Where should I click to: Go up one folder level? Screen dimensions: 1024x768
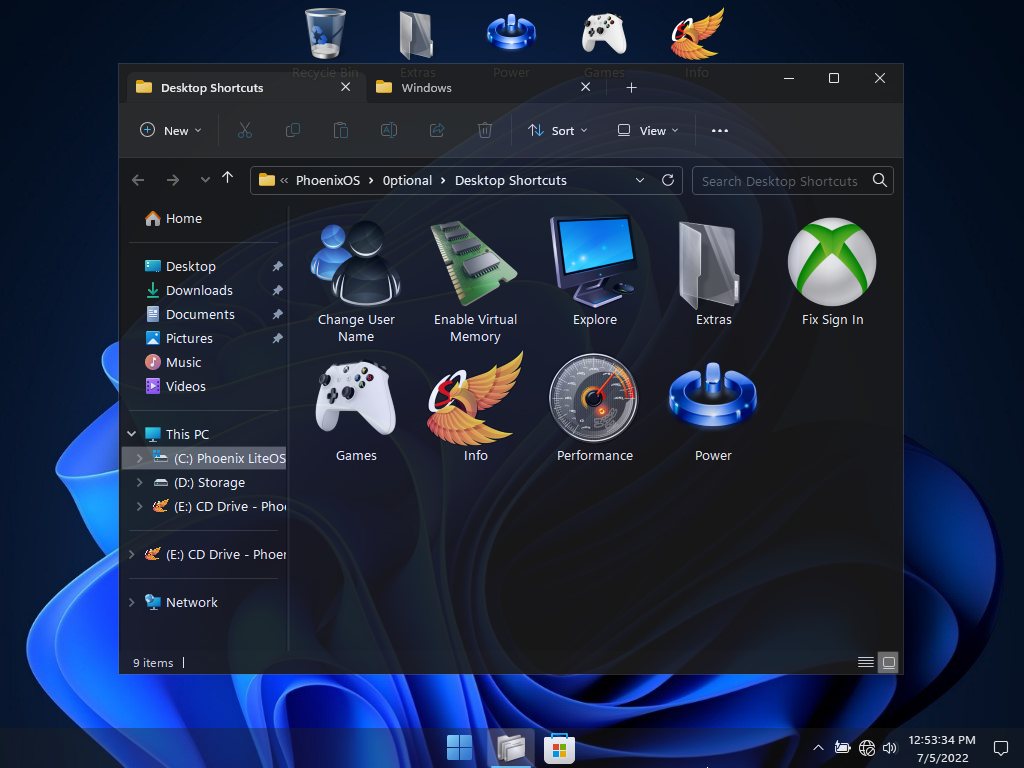click(227, 178)
